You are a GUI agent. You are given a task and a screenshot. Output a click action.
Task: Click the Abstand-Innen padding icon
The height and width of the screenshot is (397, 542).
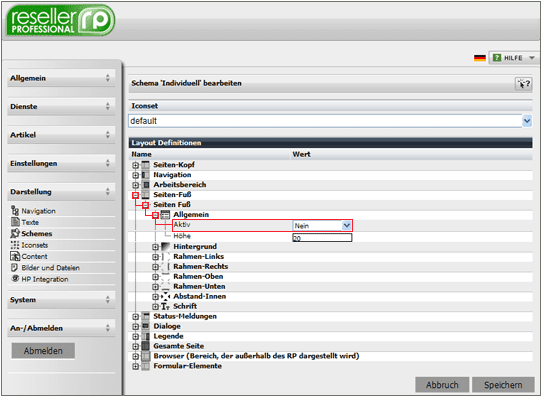tap(166, 296)
